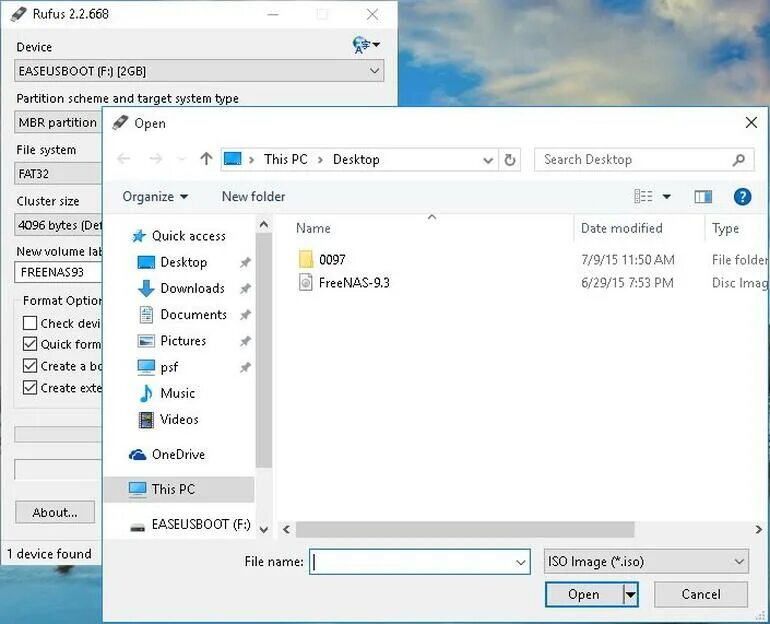Click the file list right scroll arrow
This screenshot has height=624, width=770.
759,529
